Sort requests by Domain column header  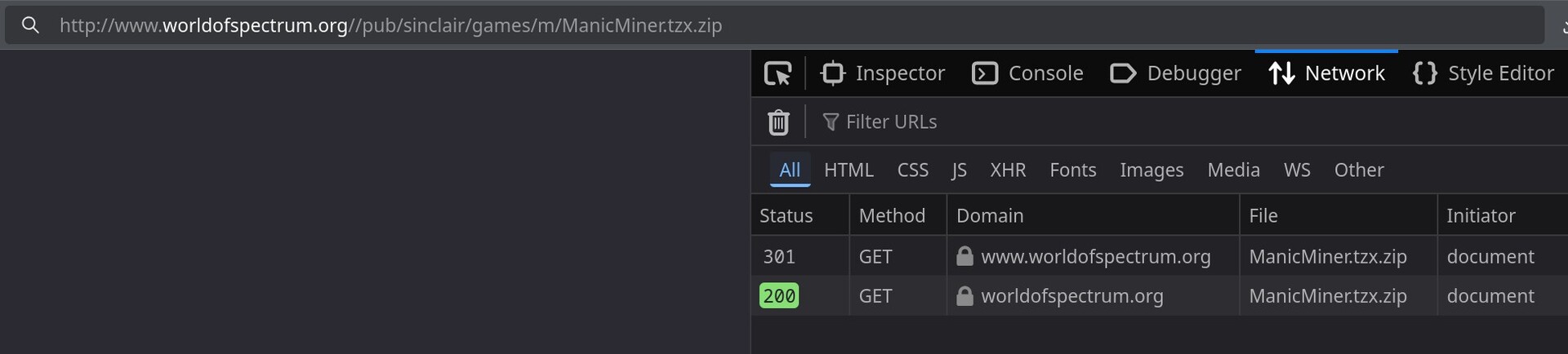990,215
